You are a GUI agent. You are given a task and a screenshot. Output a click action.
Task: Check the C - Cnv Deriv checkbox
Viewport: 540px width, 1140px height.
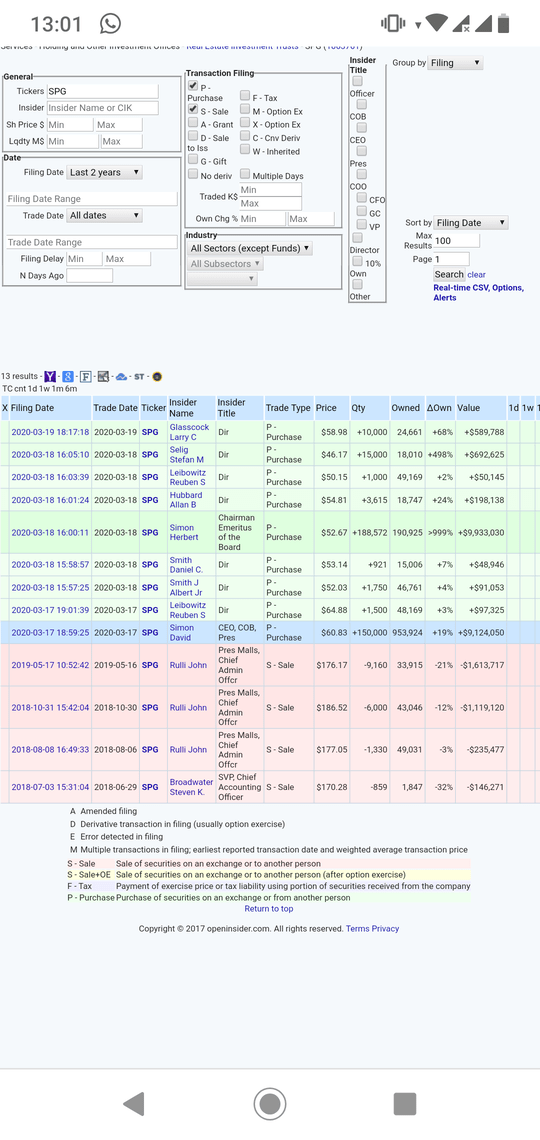[x=245, y=136]
